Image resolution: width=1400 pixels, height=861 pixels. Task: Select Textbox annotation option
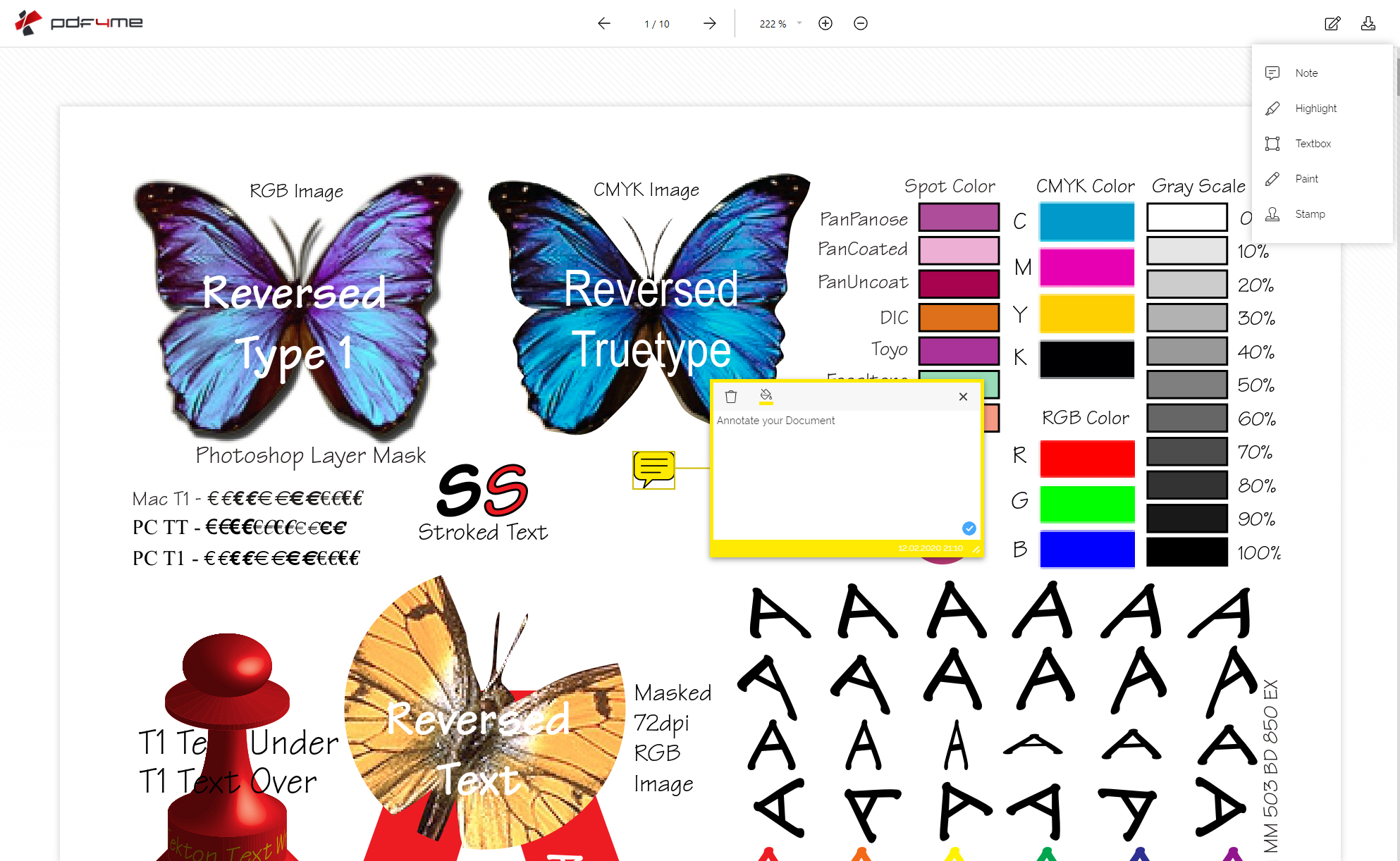tap(1312, 144)
